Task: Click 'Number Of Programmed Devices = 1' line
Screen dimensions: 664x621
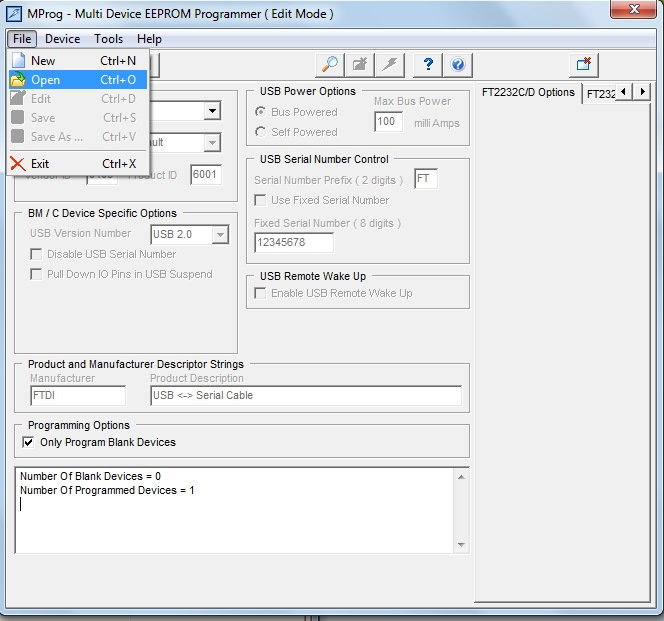Action: click(x=107, y=490)
